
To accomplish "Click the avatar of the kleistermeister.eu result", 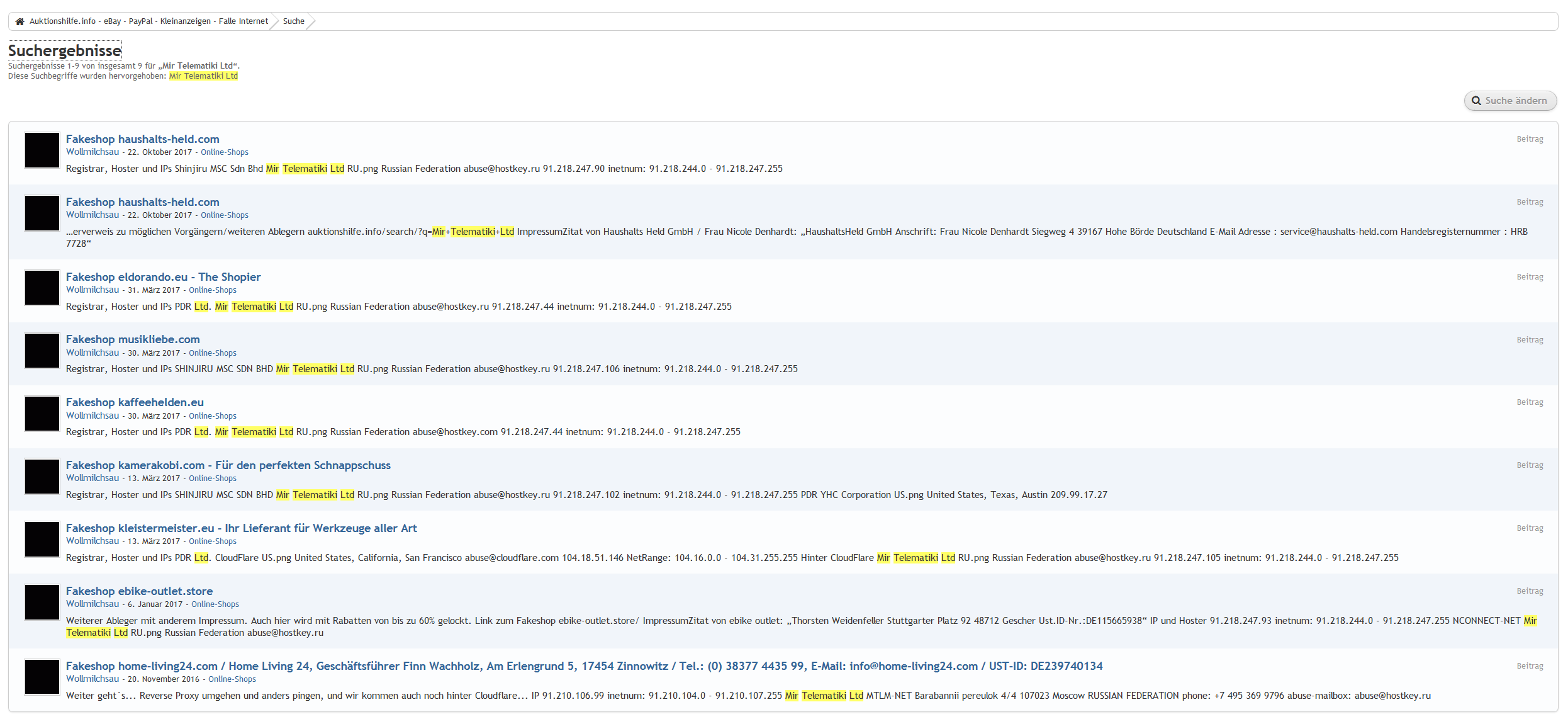I will coord(42,540).
